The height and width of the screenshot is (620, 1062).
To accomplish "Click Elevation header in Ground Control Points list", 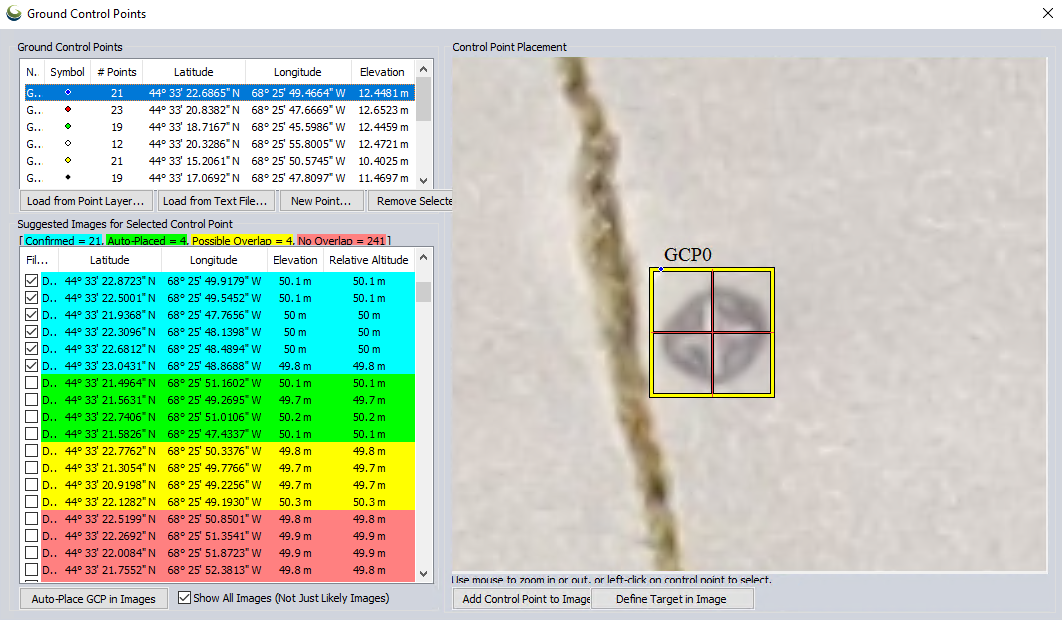I will click(382, 72).
